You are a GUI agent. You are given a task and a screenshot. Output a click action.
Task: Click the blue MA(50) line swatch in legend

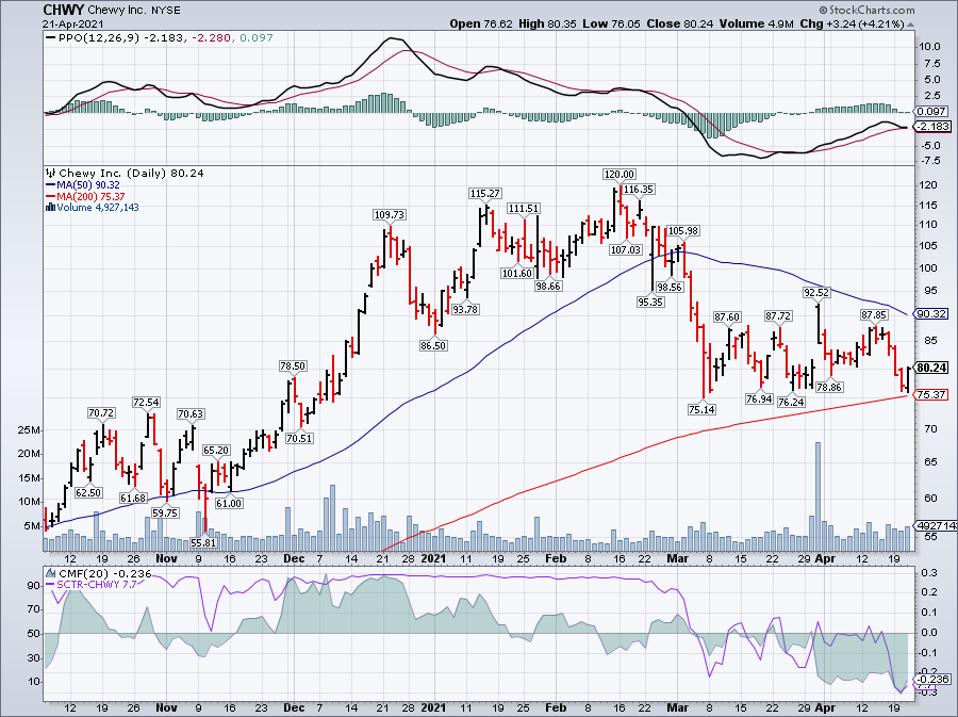(51, 185)
